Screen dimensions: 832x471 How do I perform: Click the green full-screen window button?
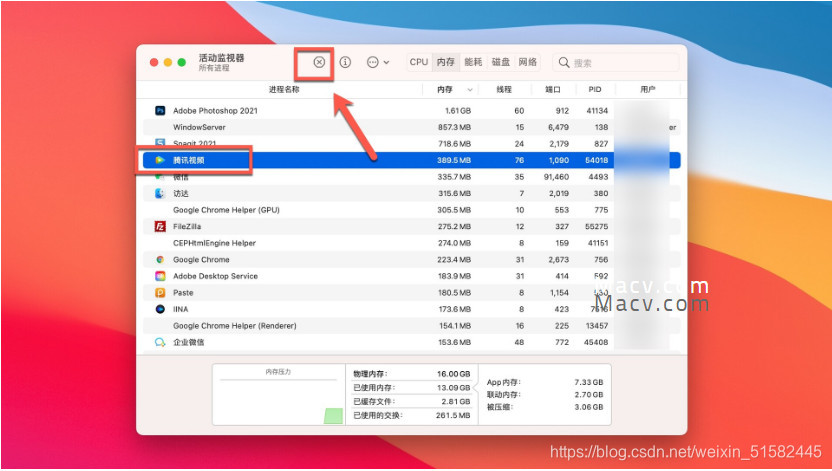click(181, 63)
